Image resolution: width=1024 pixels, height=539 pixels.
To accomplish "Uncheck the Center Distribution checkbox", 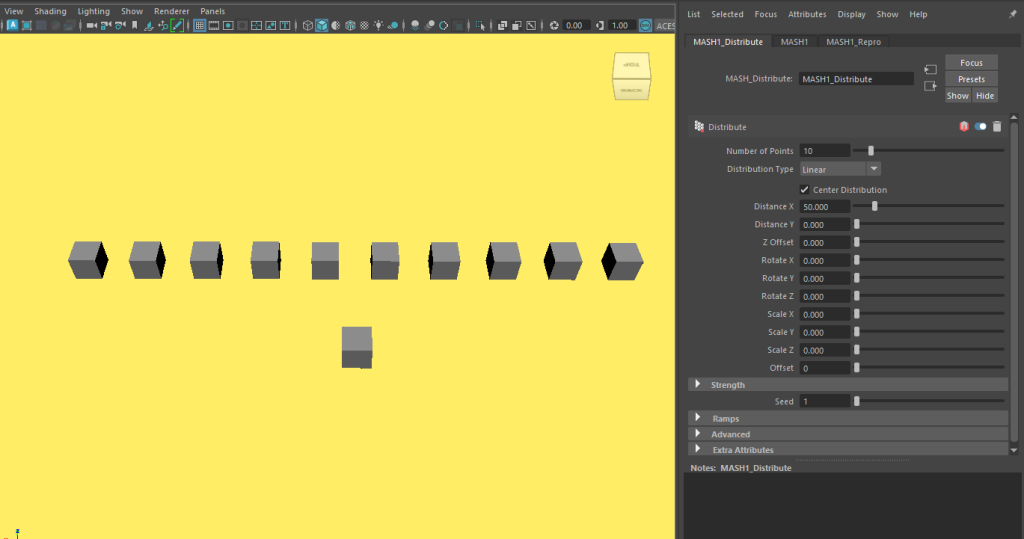I will 805,189.
